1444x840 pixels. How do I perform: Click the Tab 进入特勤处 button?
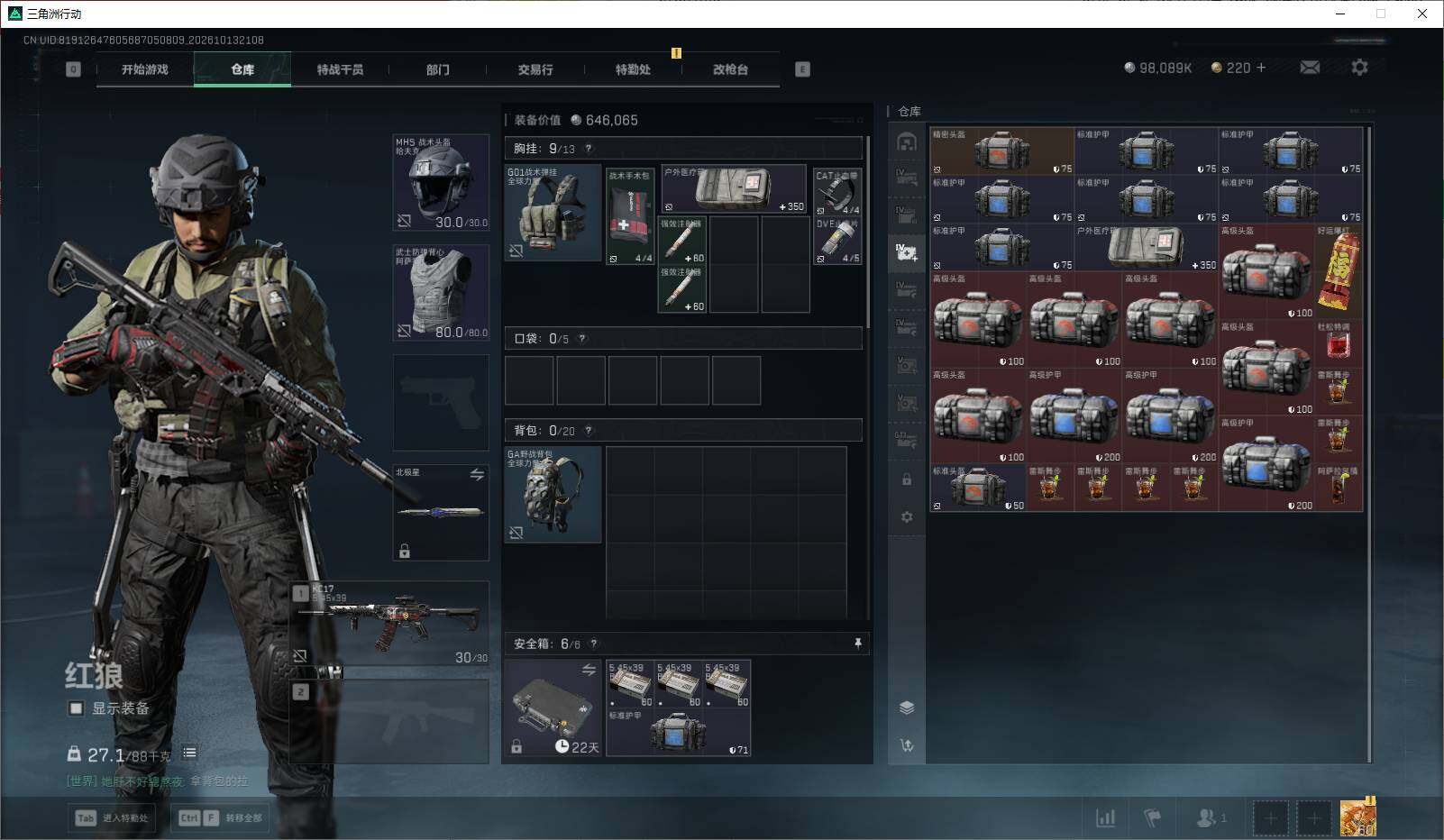112,818
